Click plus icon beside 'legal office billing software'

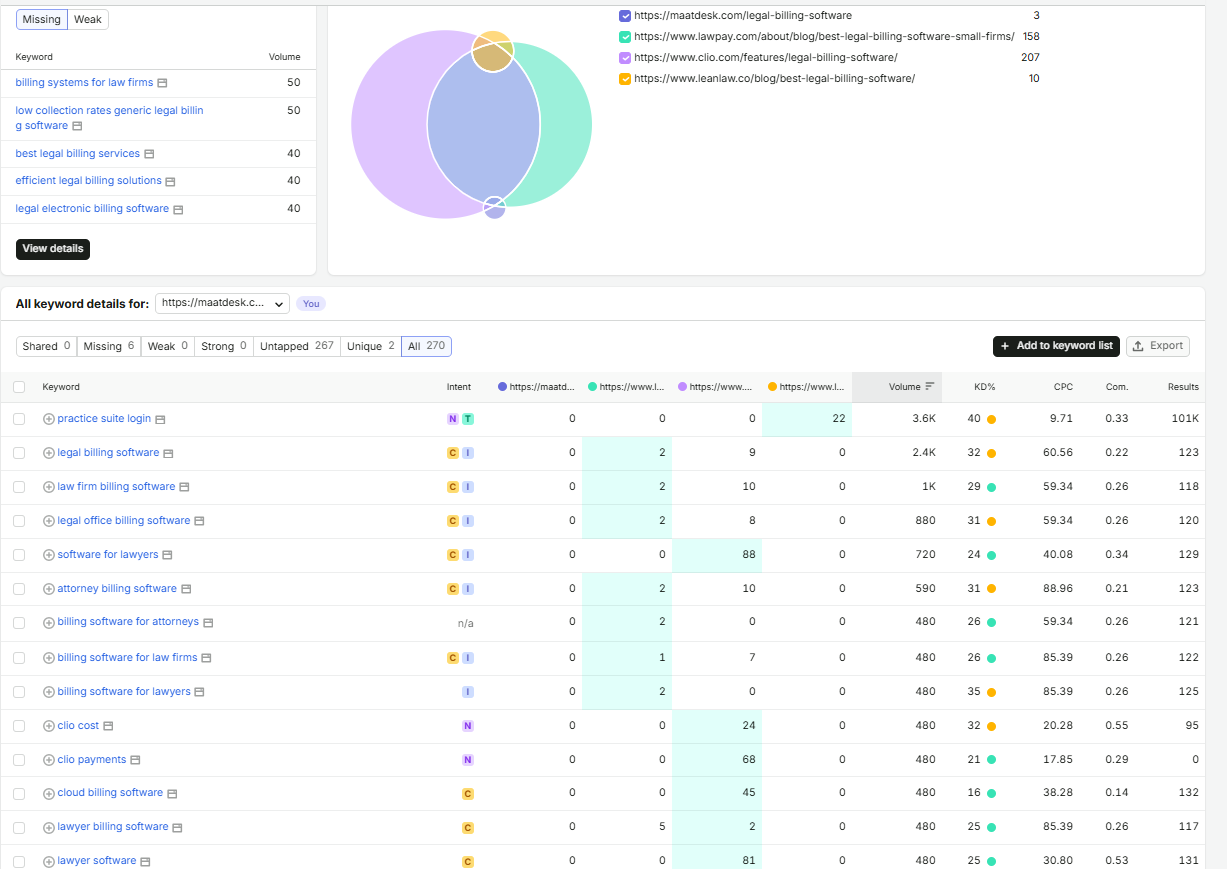(48, 521)
